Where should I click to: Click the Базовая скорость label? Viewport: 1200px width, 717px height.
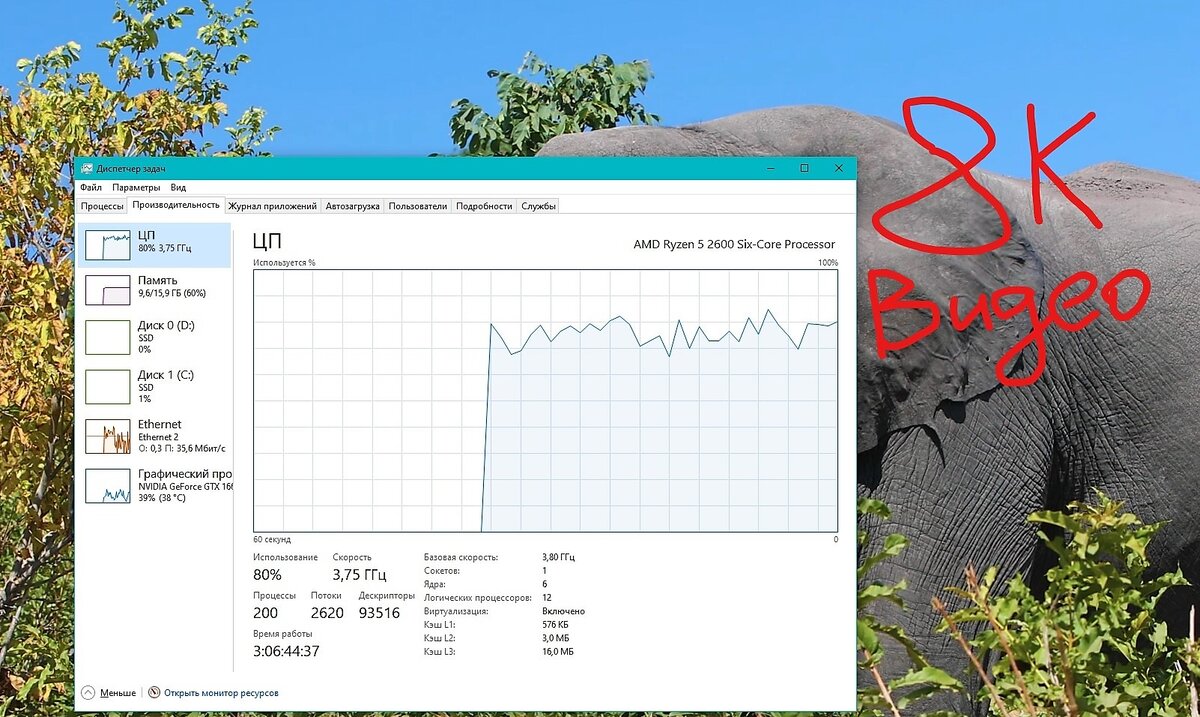pos(461,557)
